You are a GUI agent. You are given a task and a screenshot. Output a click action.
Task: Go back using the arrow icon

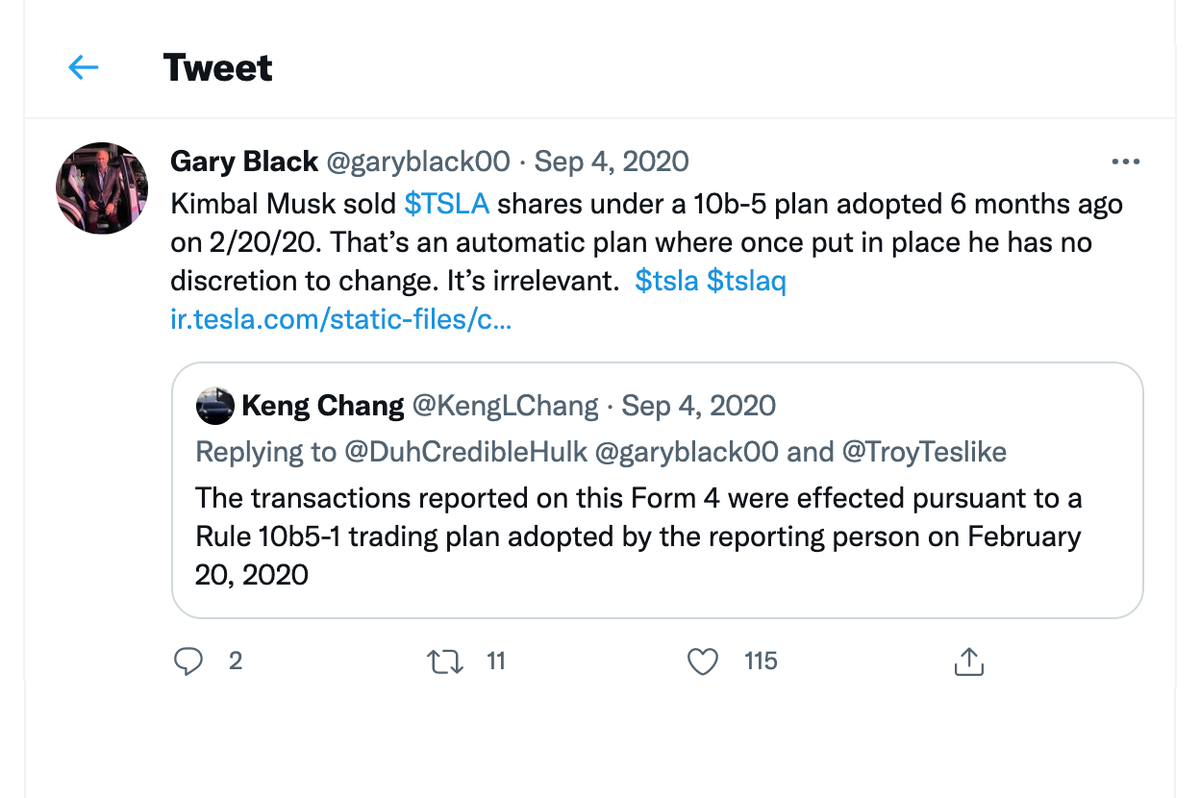[83, 68]
